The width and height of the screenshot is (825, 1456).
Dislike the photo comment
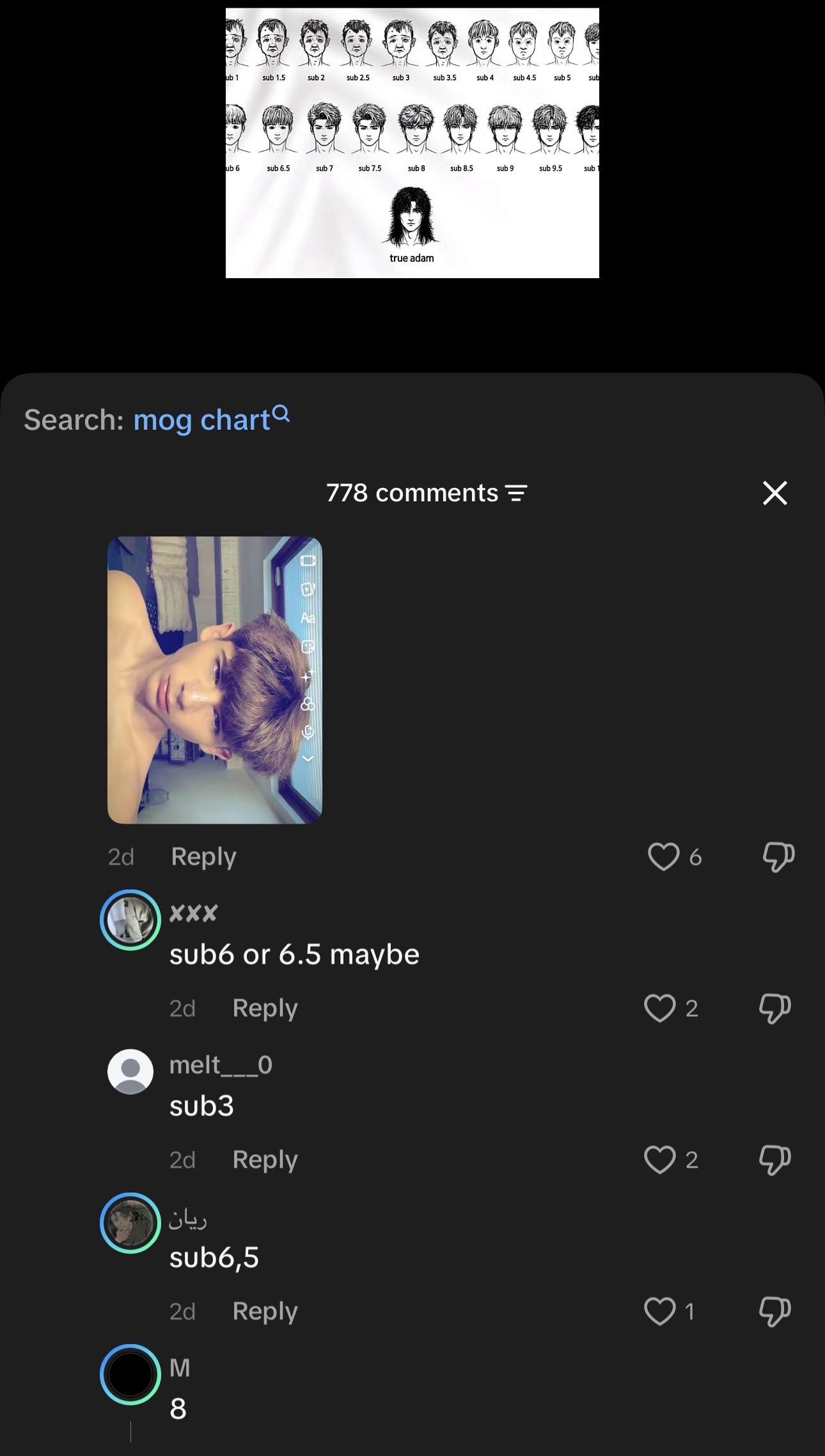coord(778,857)
